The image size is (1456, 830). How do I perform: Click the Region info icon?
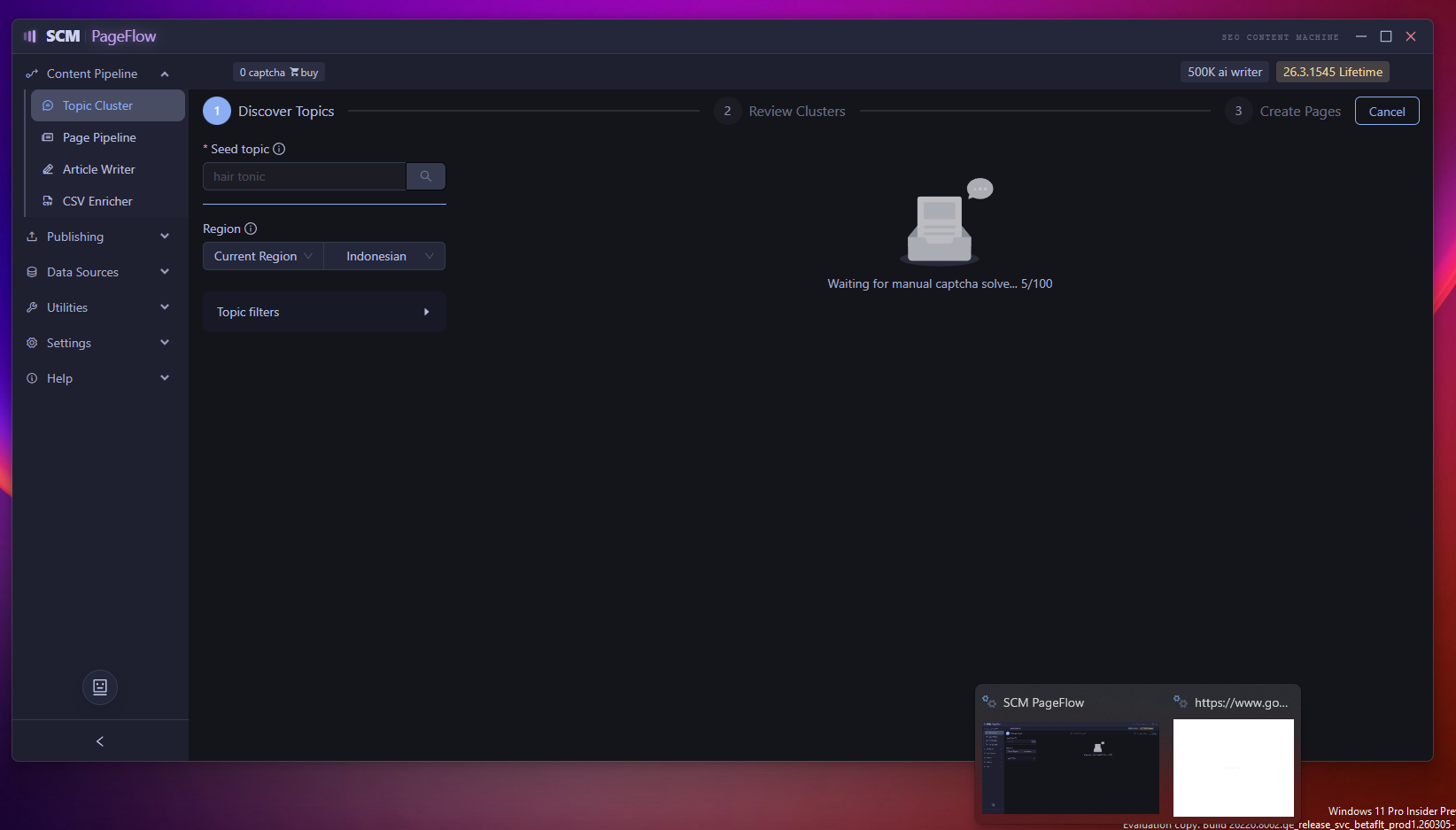click(251, 229)
